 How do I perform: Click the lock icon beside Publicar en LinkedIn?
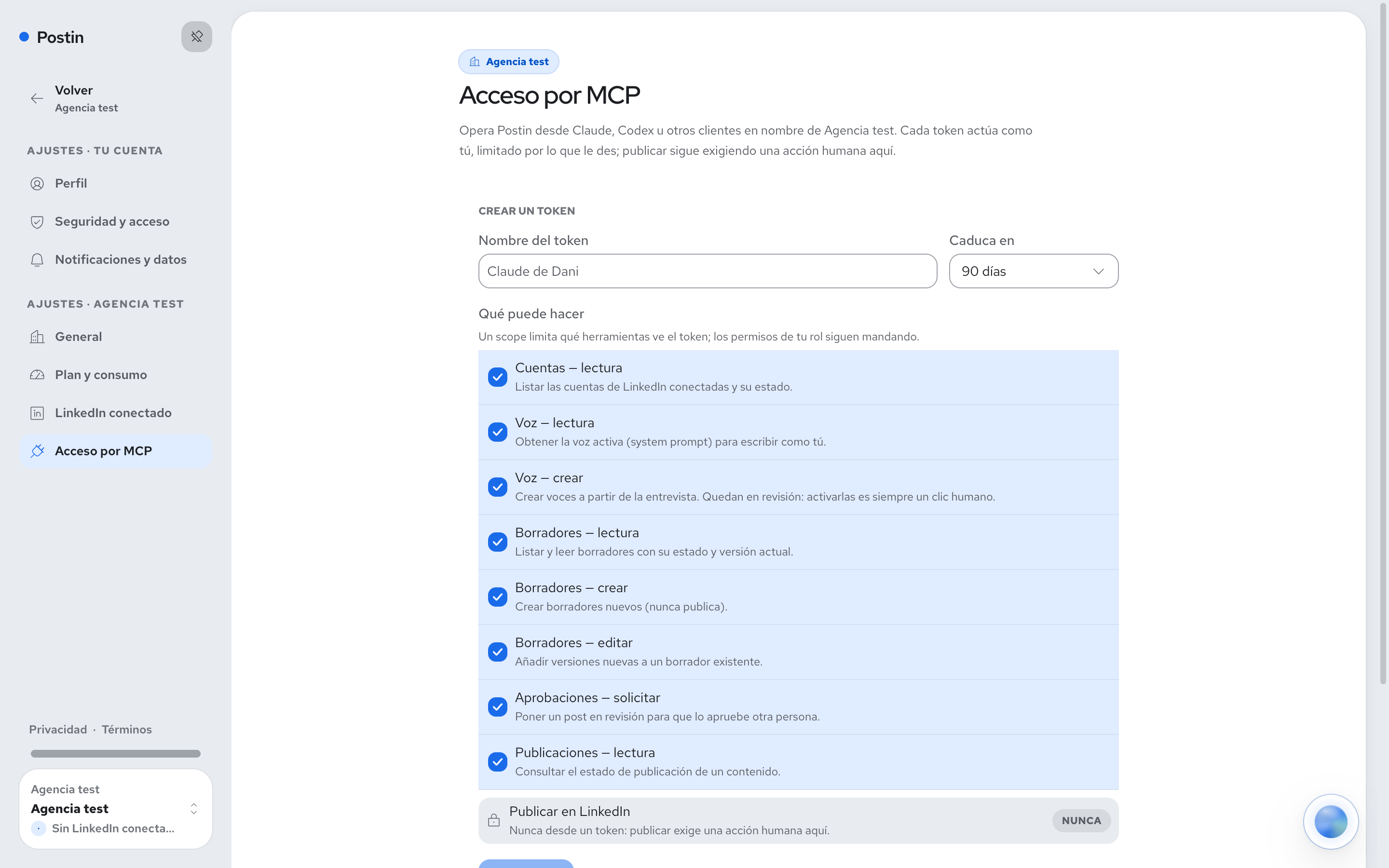pos(493,820)
